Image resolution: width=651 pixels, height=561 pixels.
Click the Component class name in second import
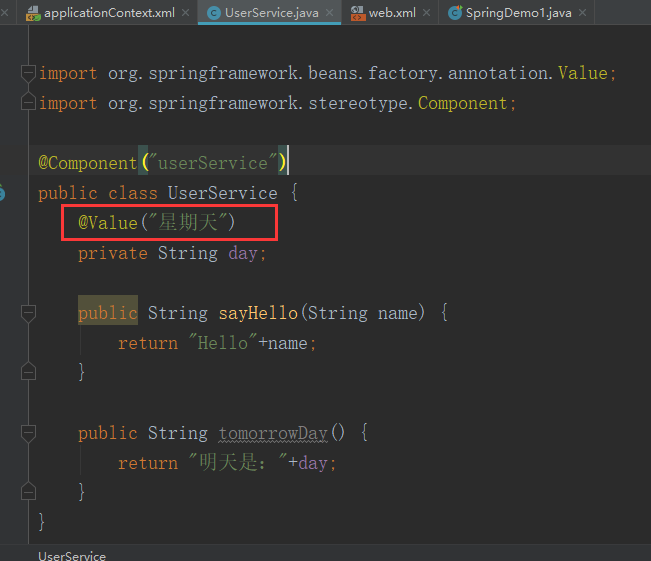pyautogui.click(x=463, y=103)
